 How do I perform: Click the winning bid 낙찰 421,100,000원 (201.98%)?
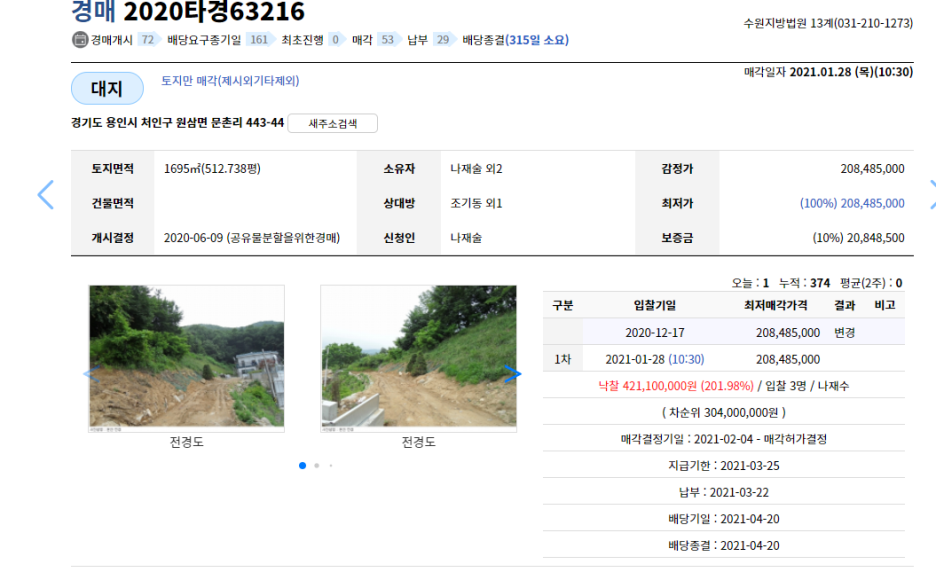676,386
